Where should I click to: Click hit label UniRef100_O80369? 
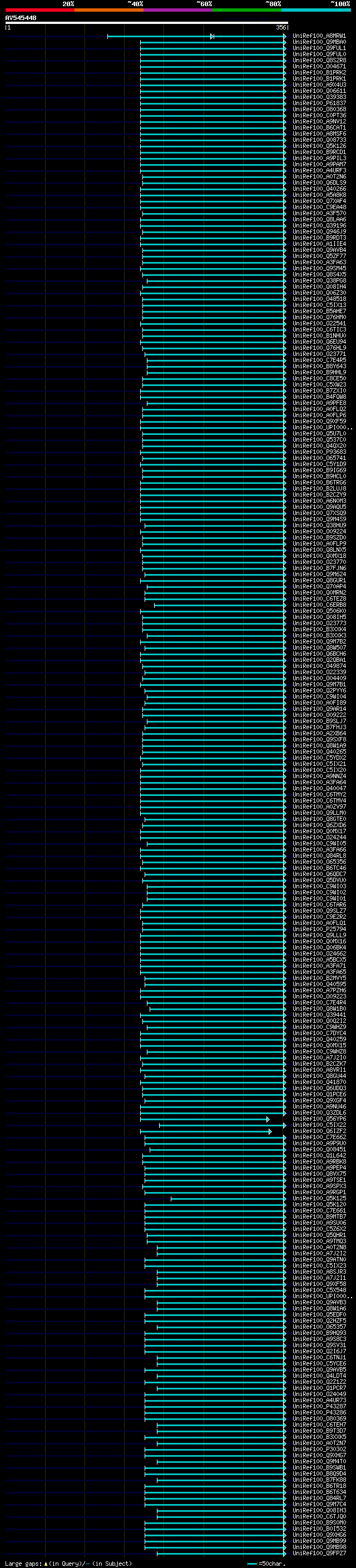coord(319,1418)
